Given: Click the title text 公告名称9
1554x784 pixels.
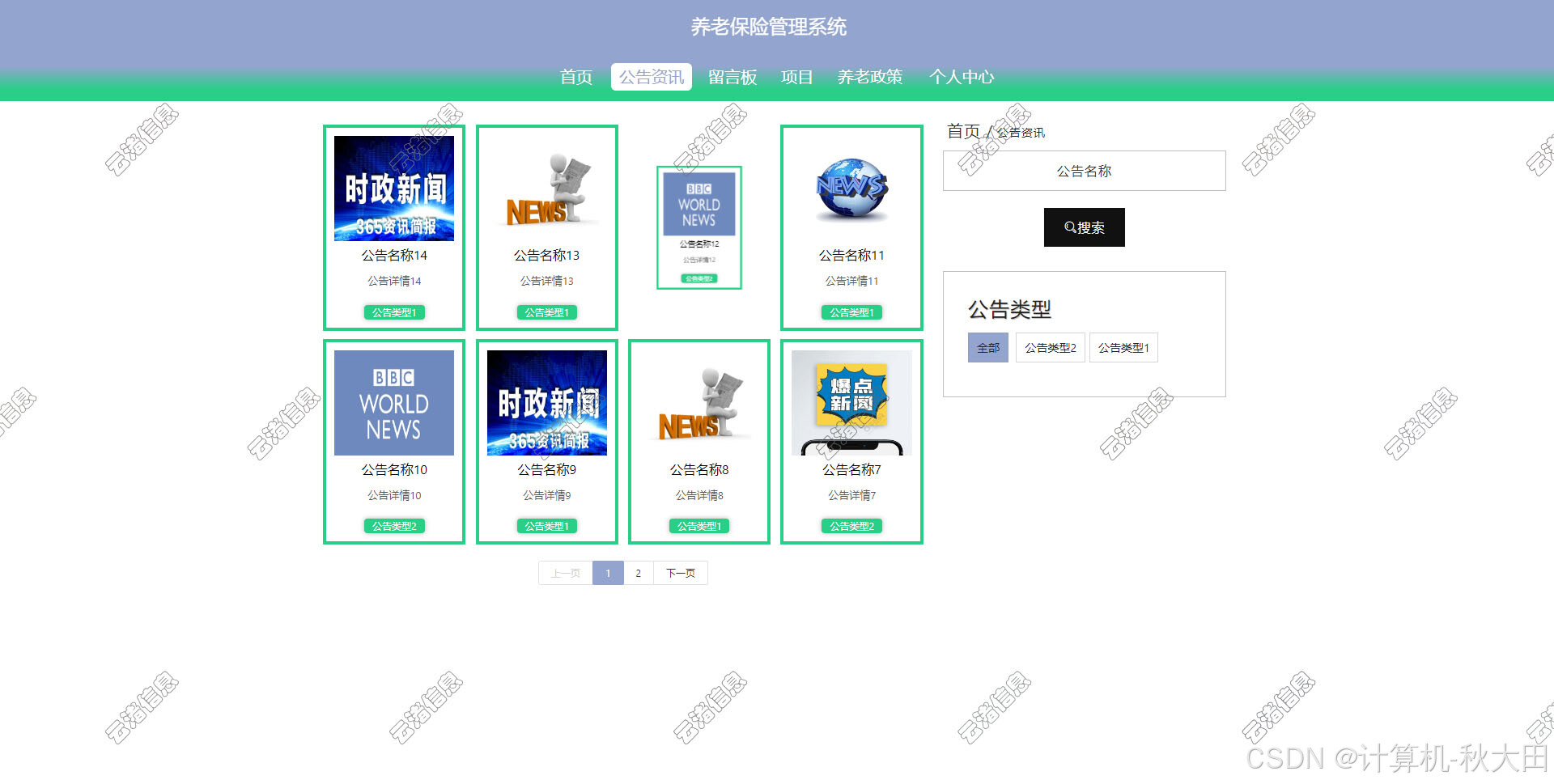Looking at the screenshot, I should point(547,469).
